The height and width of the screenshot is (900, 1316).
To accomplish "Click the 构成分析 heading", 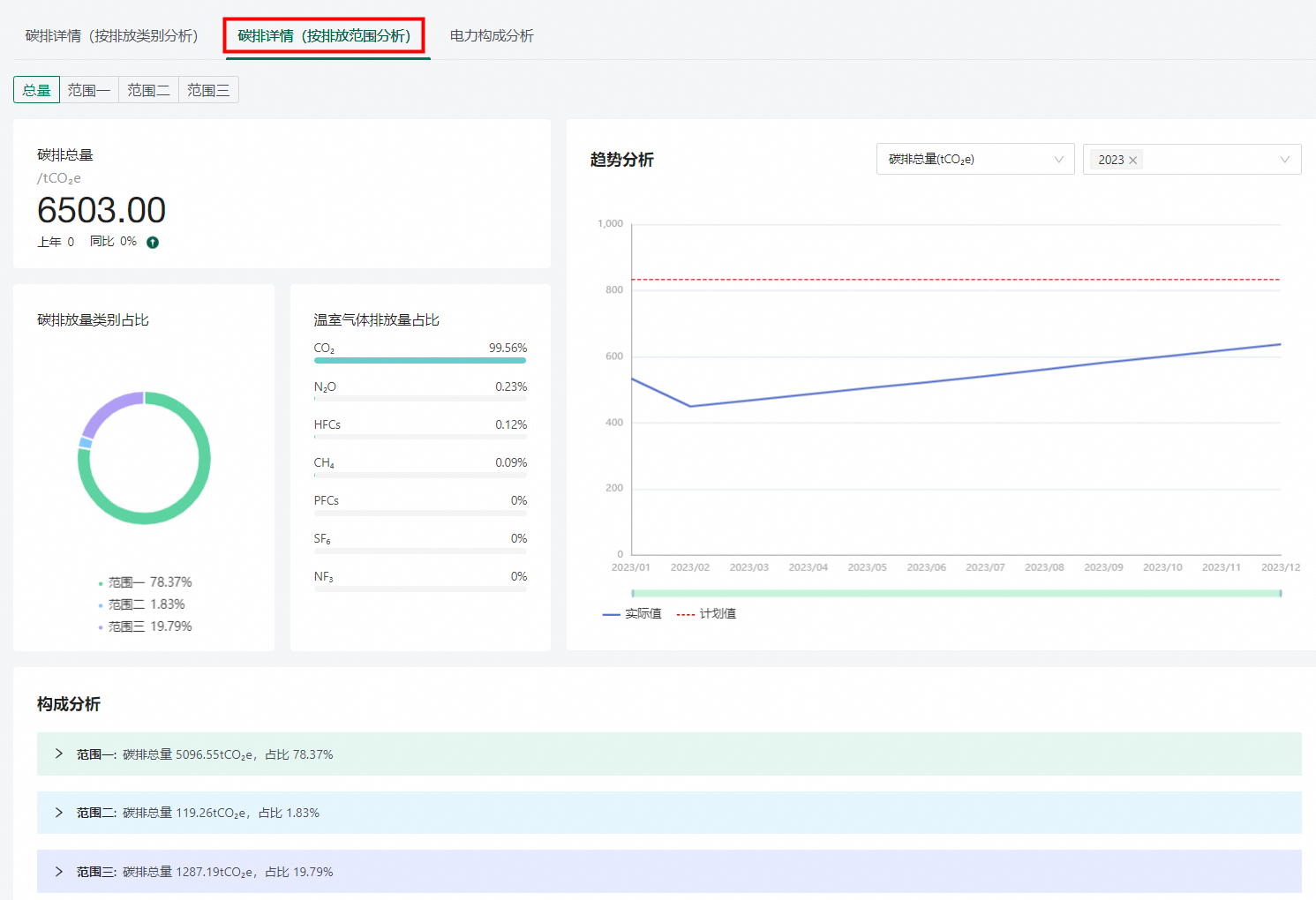I will click(69, 704).
